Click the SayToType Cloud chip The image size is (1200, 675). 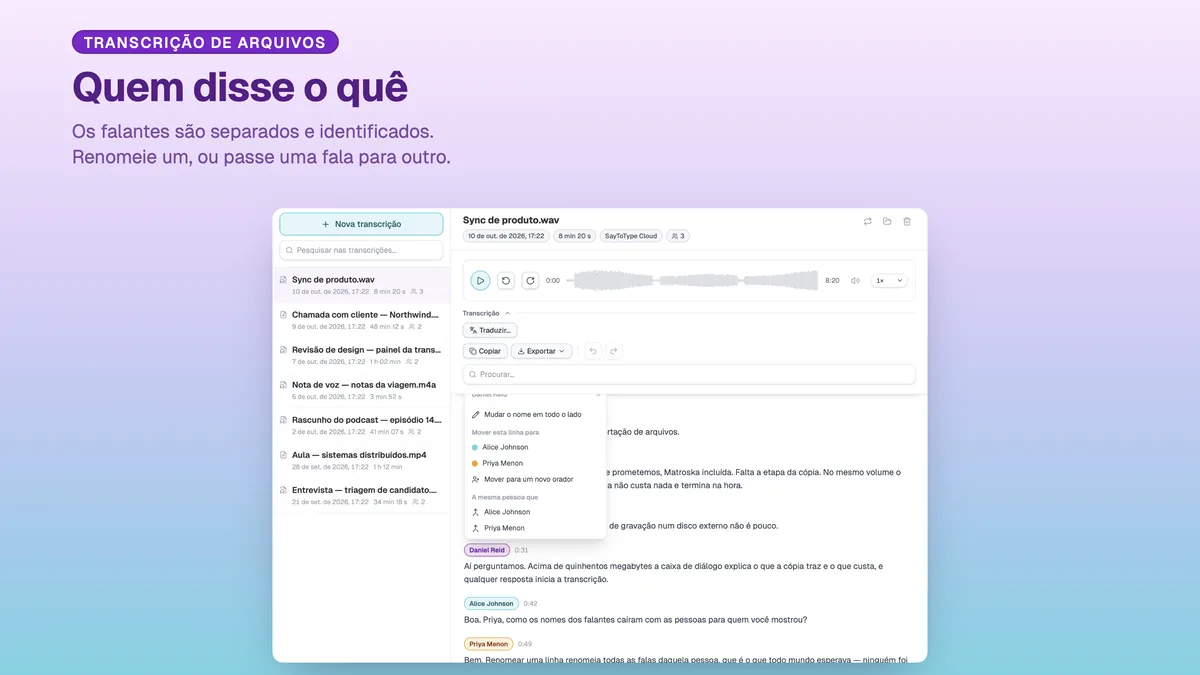coord(631,236)
